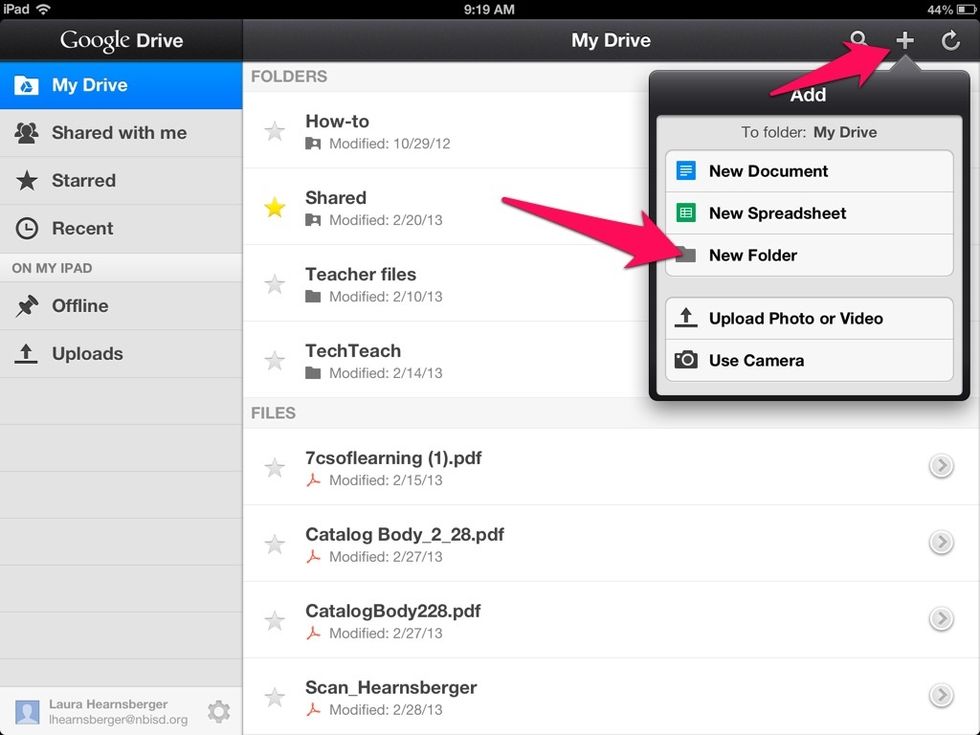Open CatalogBody228.pdf file name

[x=393, y=611]
